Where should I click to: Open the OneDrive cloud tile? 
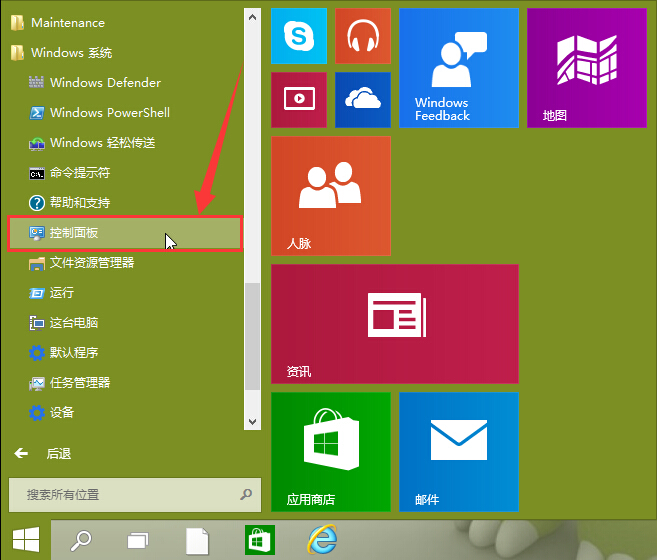pyautogui.click(x=362, y=99)
